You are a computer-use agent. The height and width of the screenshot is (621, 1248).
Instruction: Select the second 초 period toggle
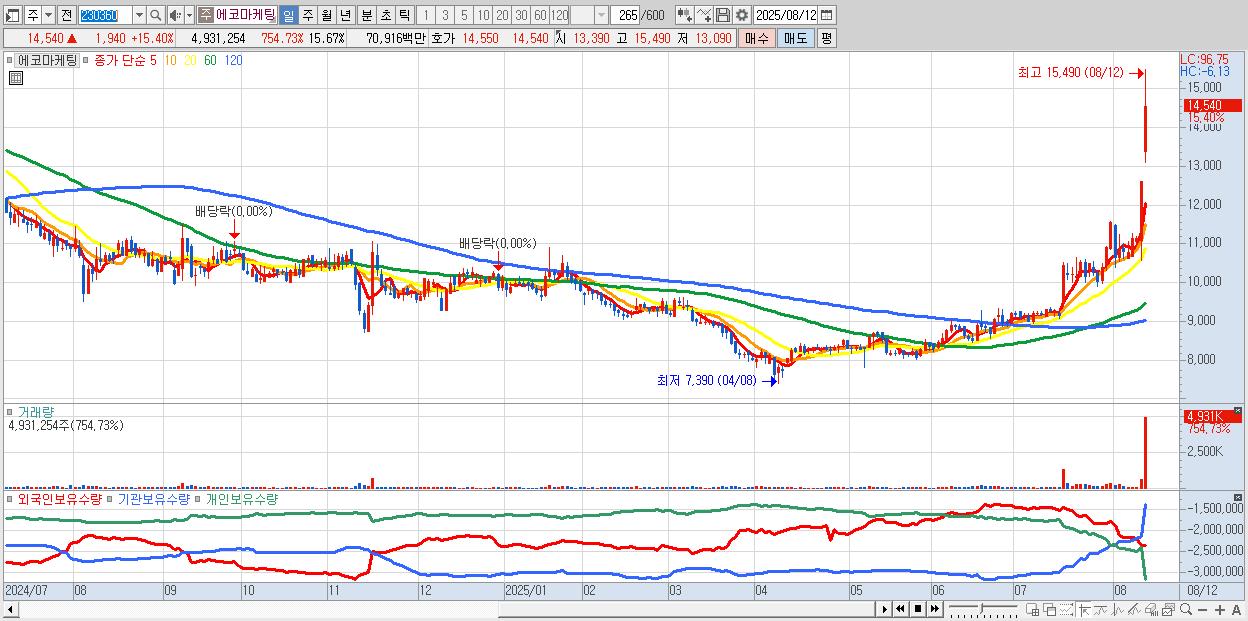pyautogui.click(x=385, y=15)
